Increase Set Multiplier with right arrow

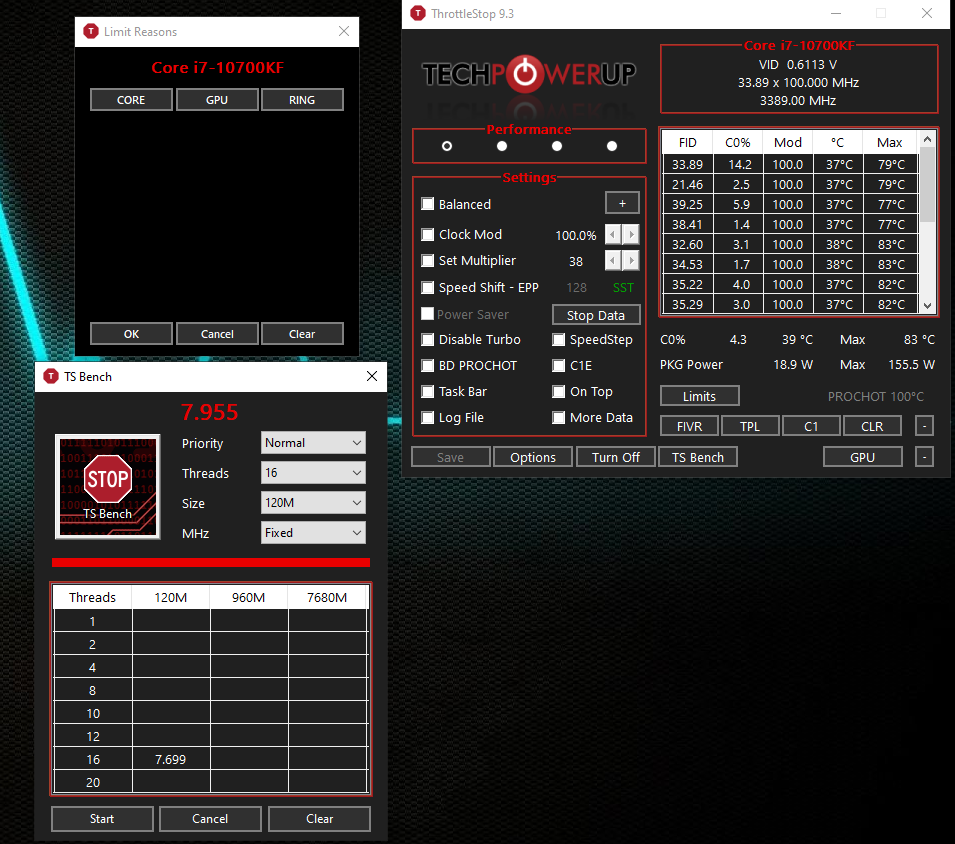[632, 261]
